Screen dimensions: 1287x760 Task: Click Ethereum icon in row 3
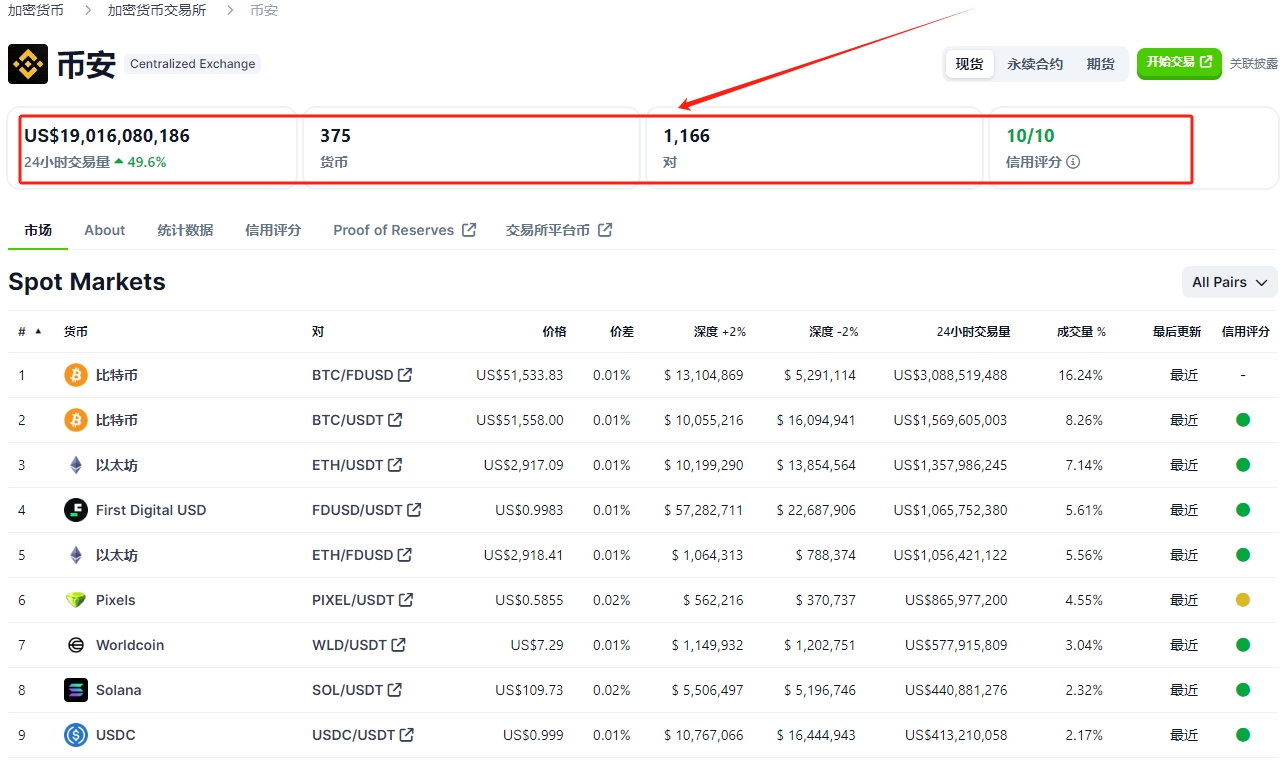click(76, 465)
